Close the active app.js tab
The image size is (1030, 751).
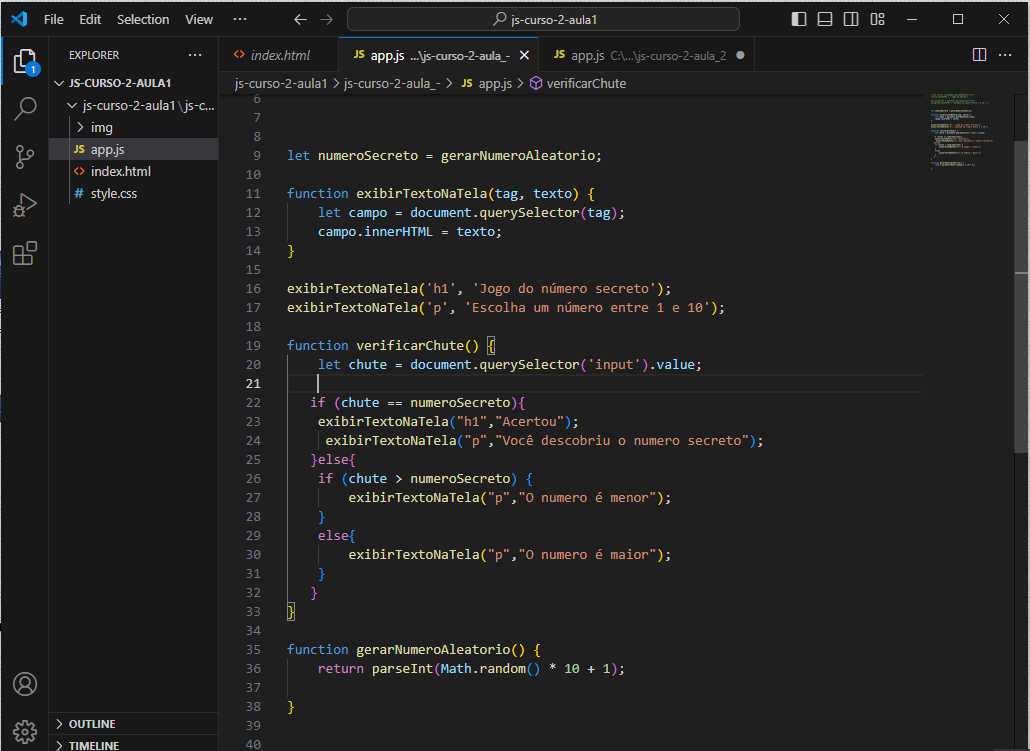pos(524,55)
